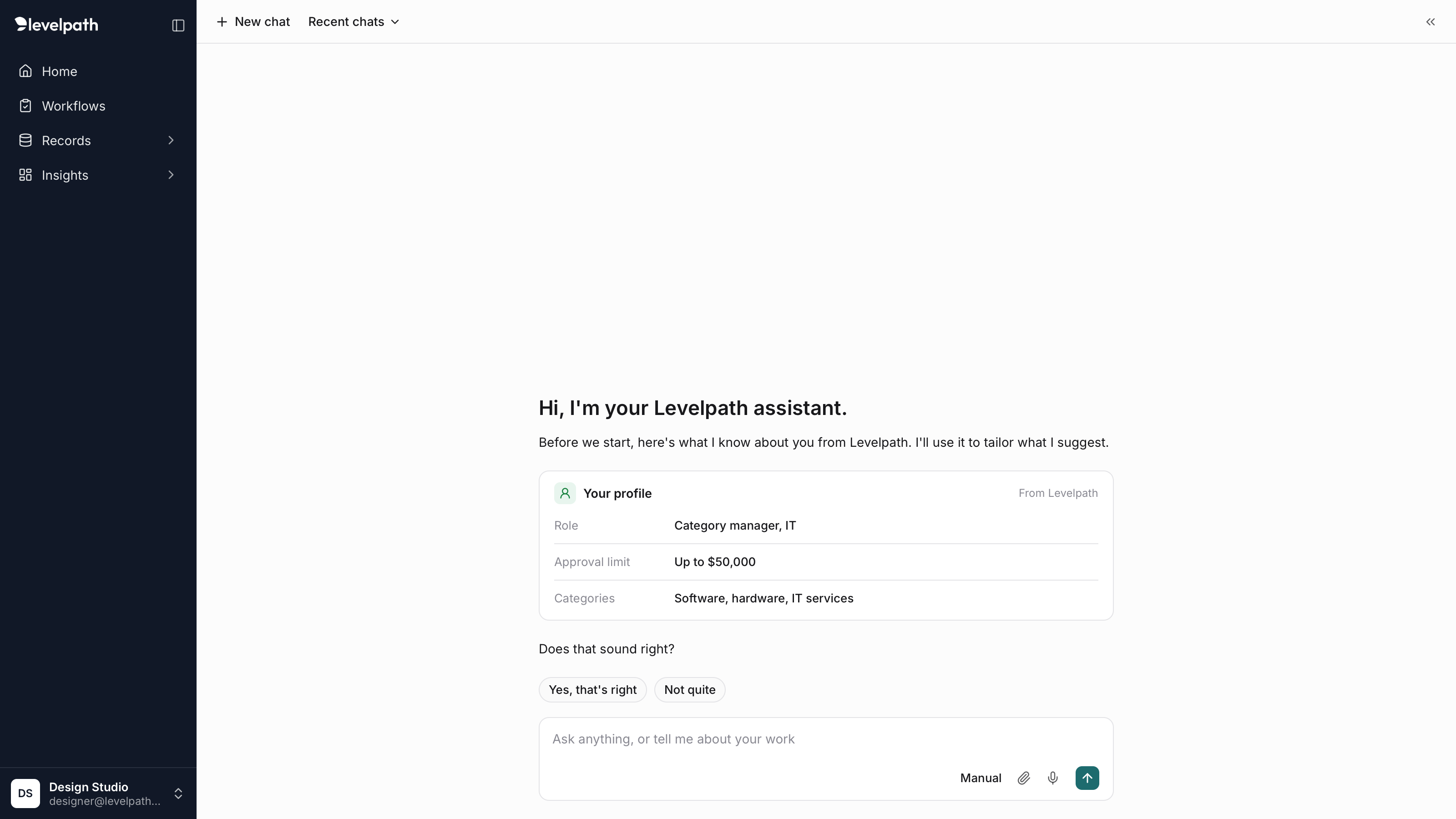Click the Home house icon
1456x819 pixels.
[x=25, y=71]
